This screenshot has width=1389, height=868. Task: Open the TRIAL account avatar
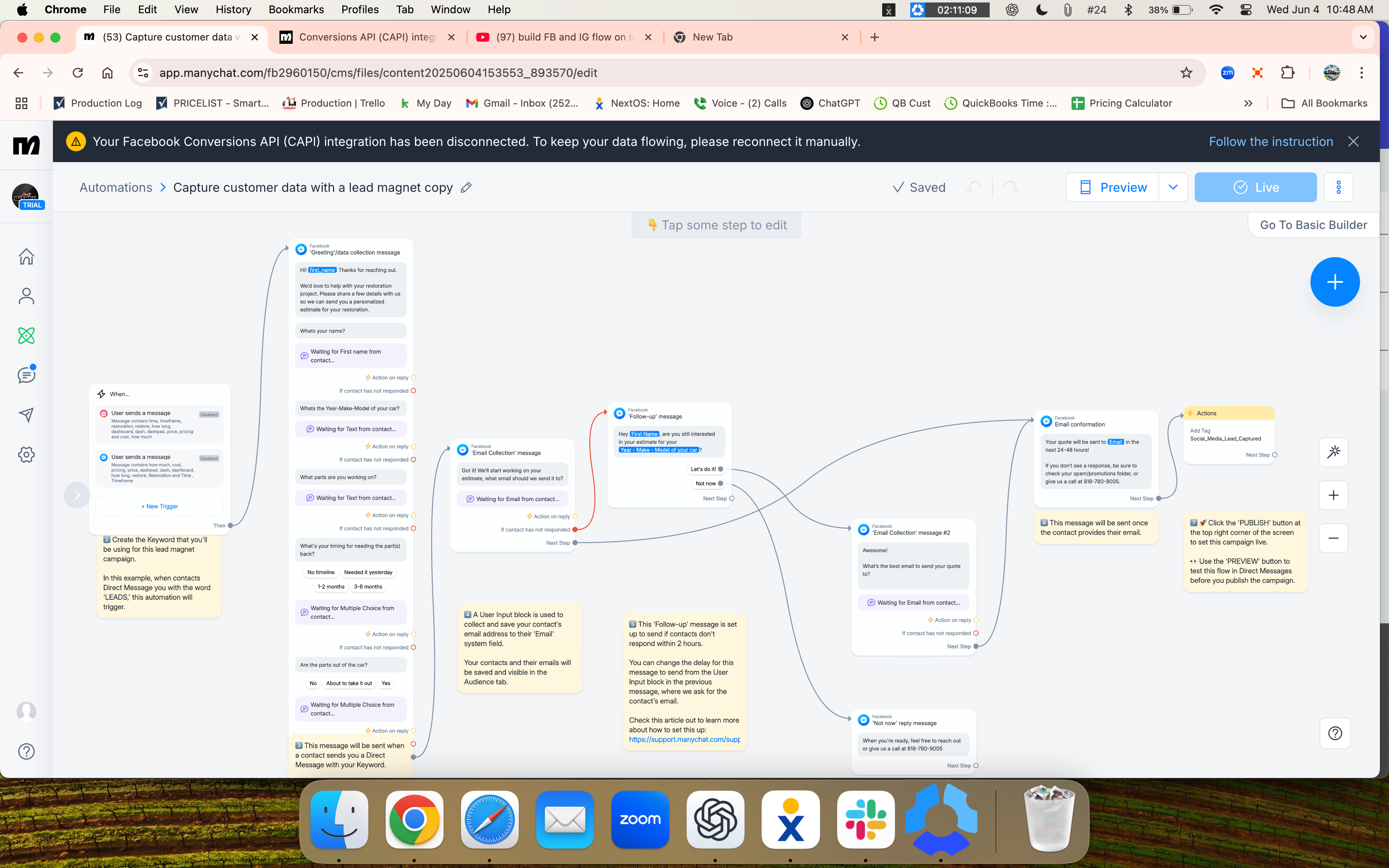26,197
